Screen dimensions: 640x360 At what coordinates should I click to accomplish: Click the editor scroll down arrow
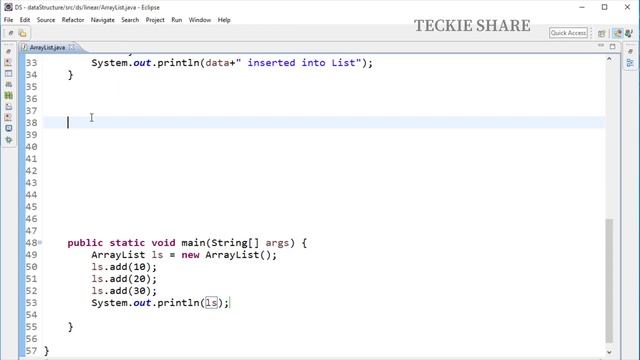pyautogui.click(x=609, y=352)
